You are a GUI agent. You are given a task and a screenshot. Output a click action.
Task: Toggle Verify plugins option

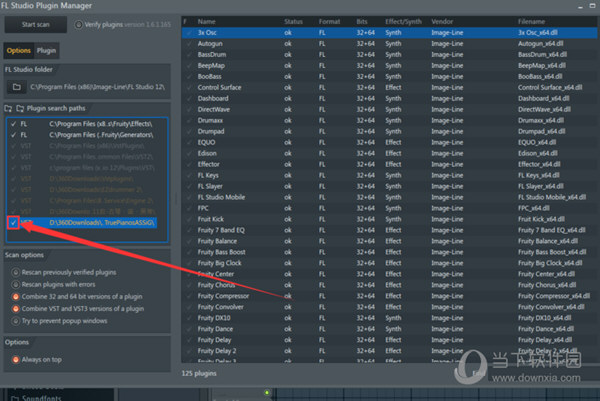click(78, 24)
